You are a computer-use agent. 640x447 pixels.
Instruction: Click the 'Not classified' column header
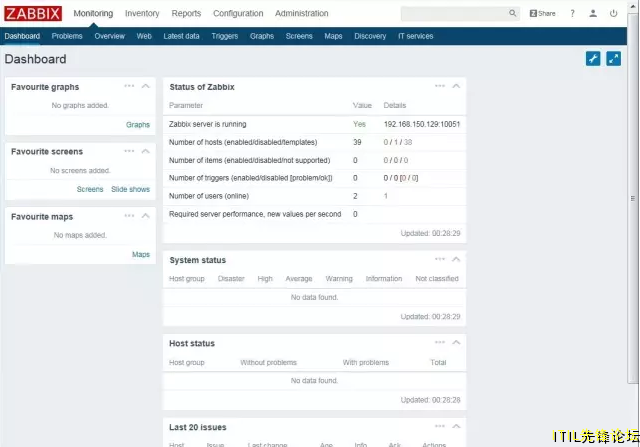pos(437,278)
